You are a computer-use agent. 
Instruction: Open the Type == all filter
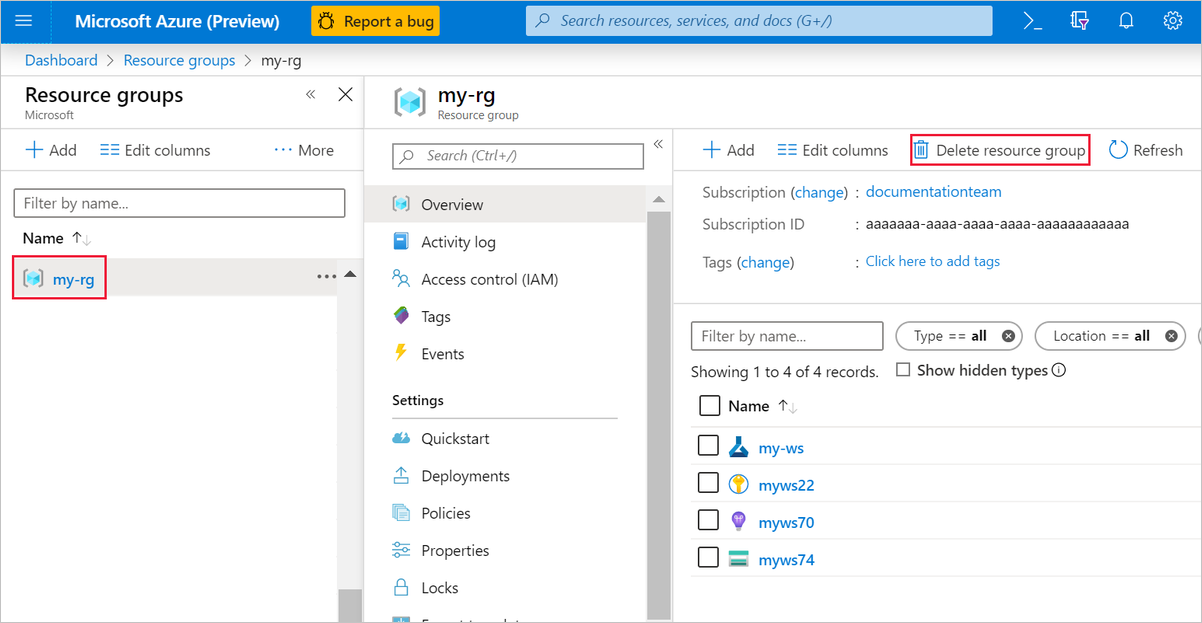(x=956, y=335)
